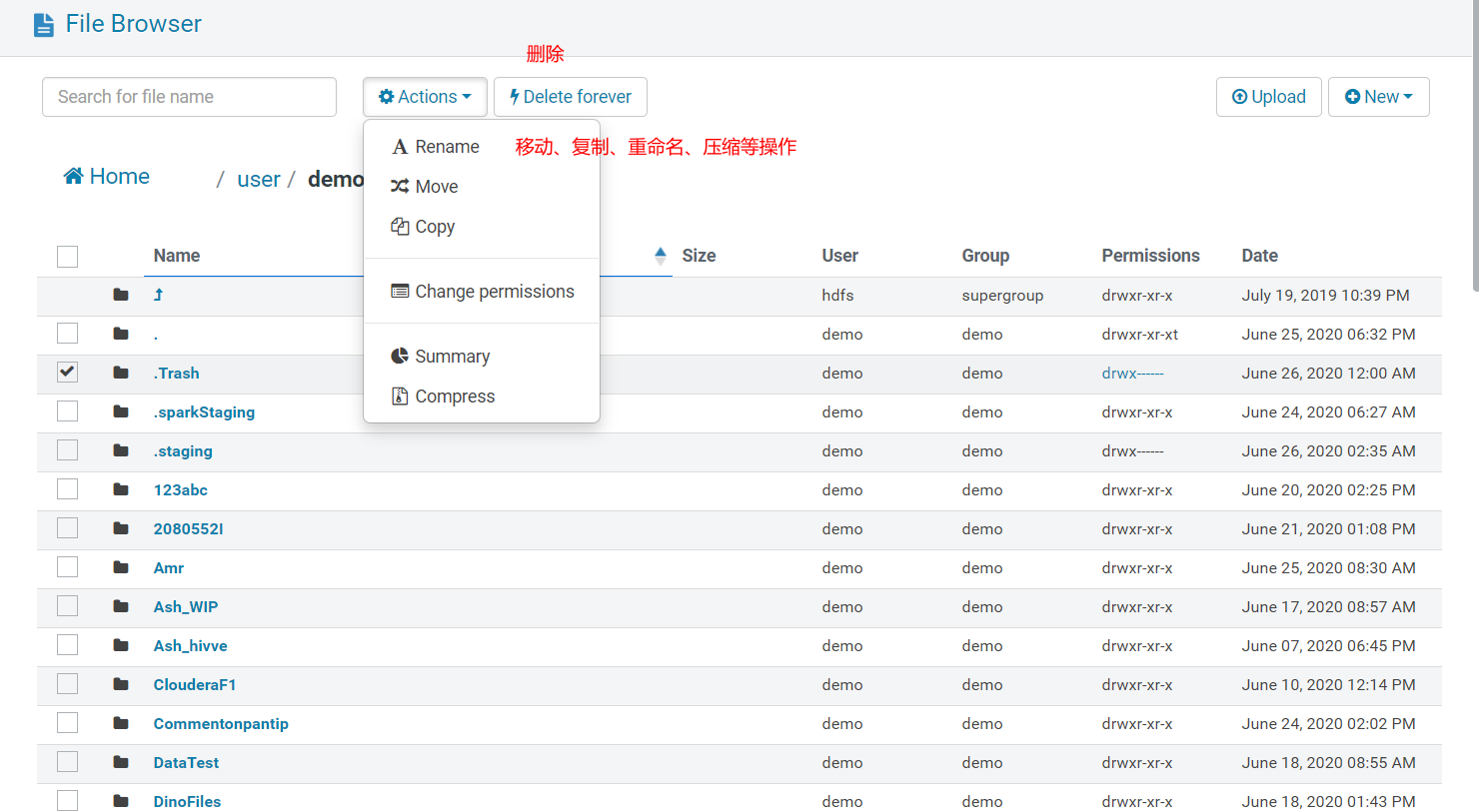The image size is (1479, 812).
Task: Open the .sparkStaging folder link
Action: [204, 411]
